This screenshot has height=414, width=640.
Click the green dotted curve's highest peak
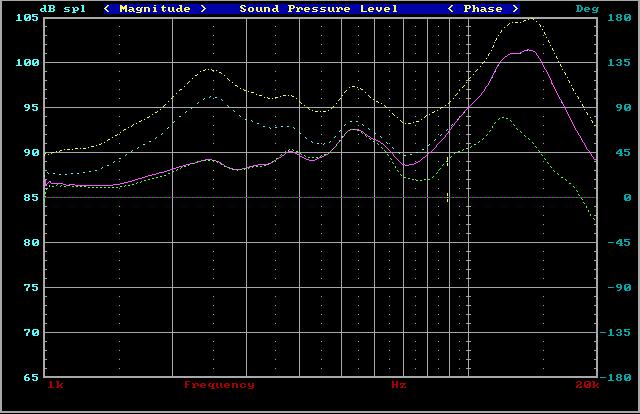[503, 117]
